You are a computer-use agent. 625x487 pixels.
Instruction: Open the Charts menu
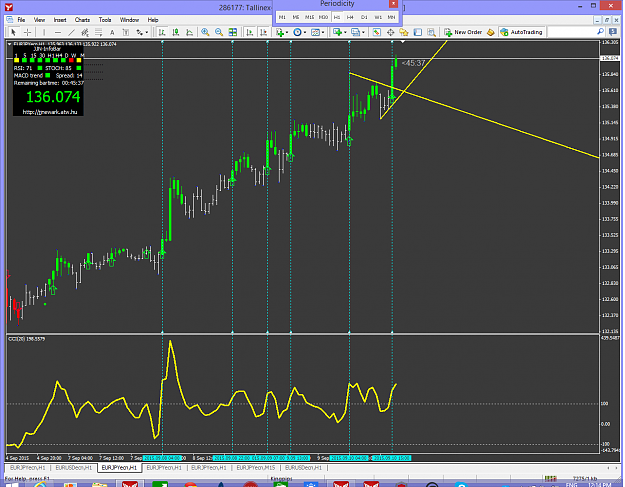[x=82, y=20]
